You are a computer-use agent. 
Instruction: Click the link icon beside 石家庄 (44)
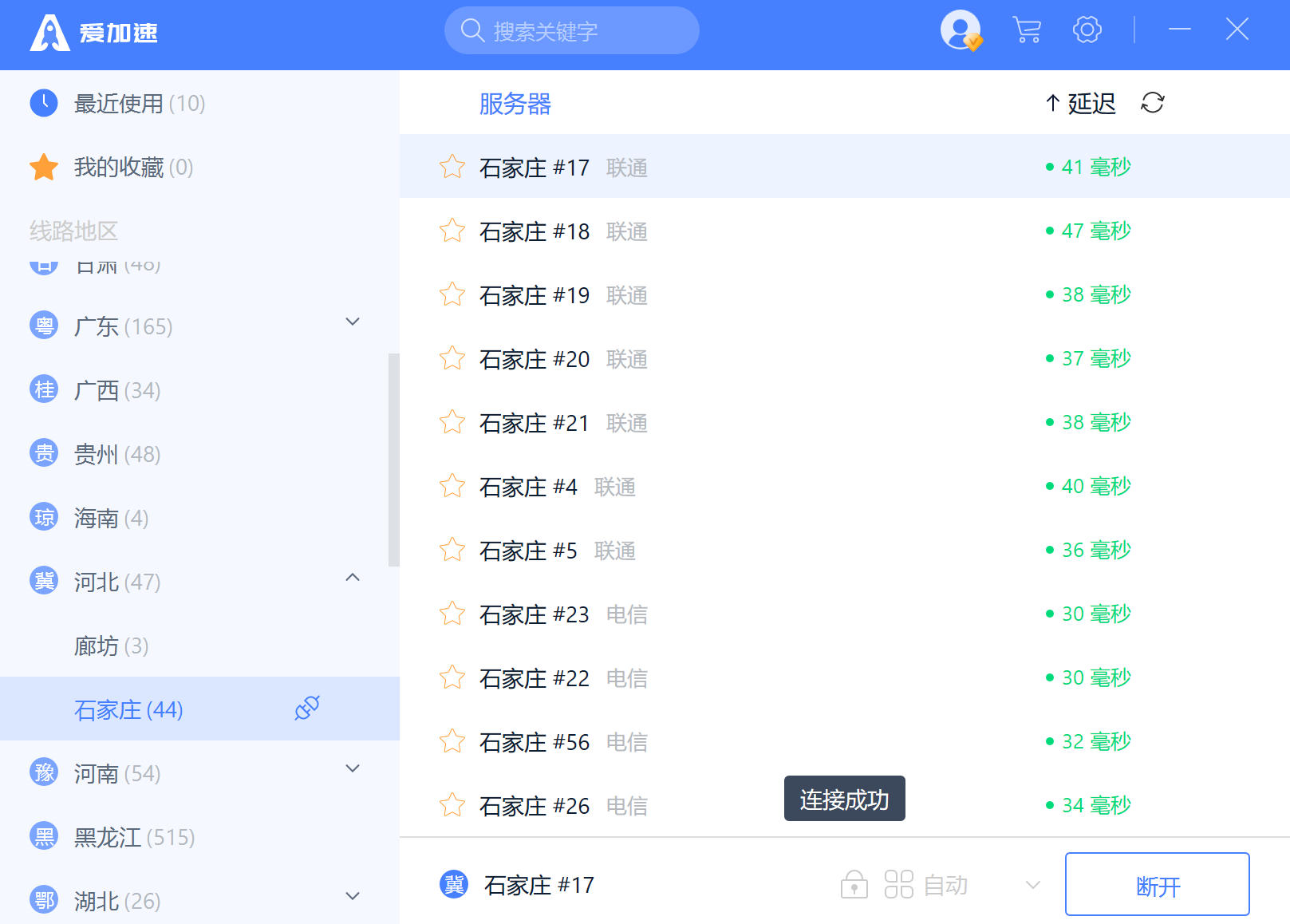click(307, 708)
